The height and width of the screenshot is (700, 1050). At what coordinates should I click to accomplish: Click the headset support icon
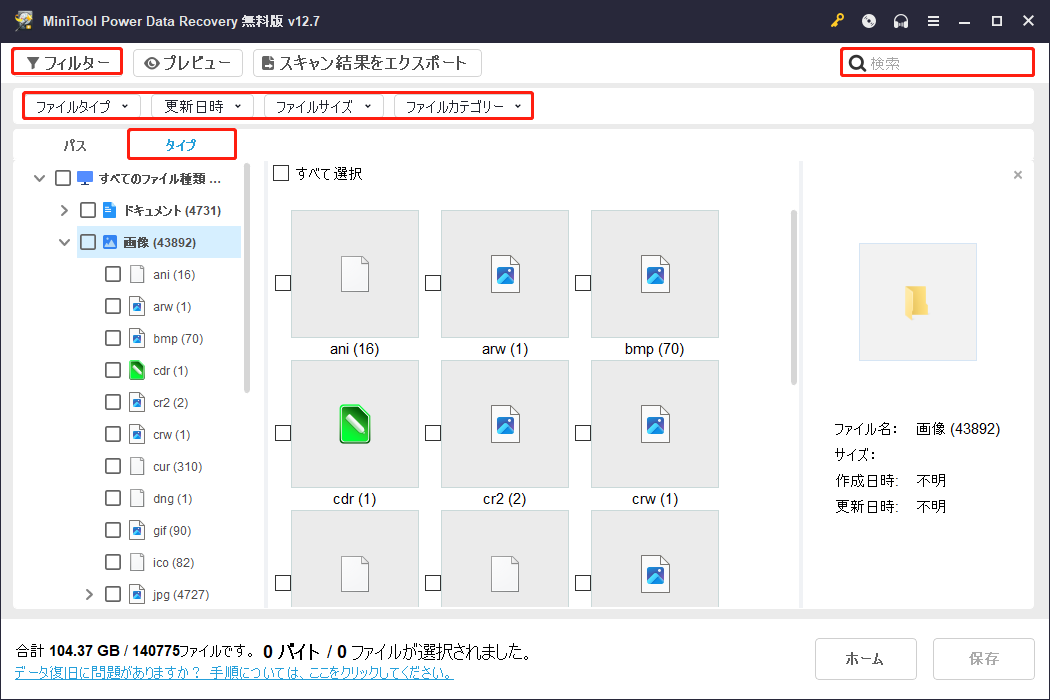tap(900, 20)
